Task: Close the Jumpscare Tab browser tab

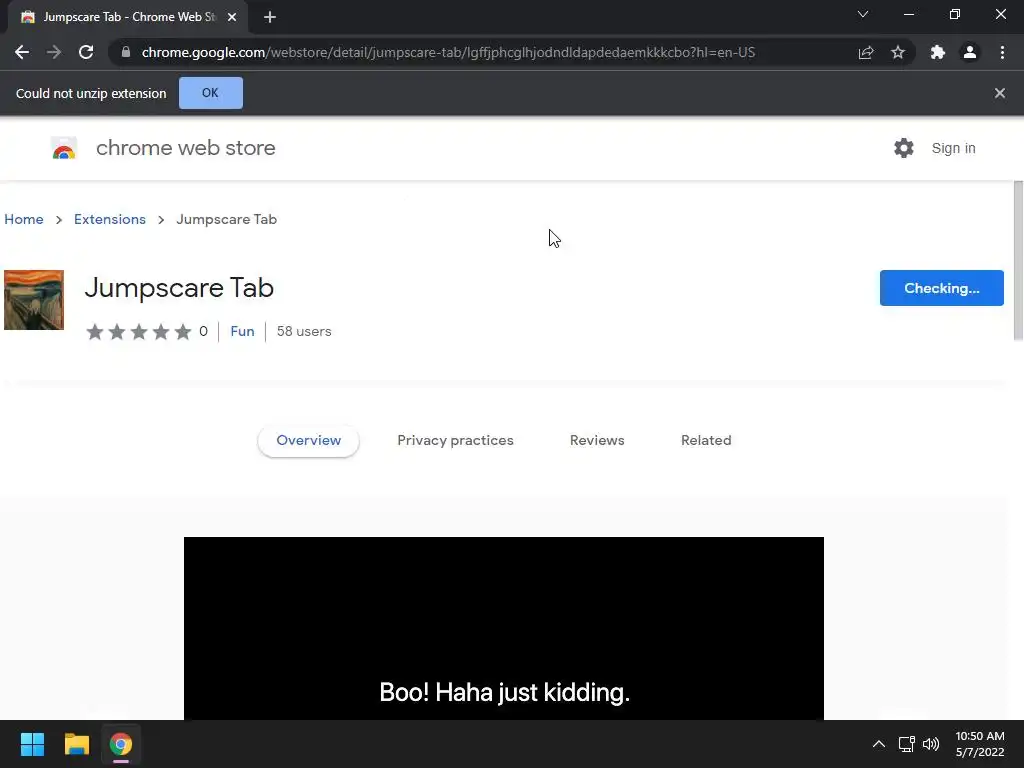Action: click(232, 17)
